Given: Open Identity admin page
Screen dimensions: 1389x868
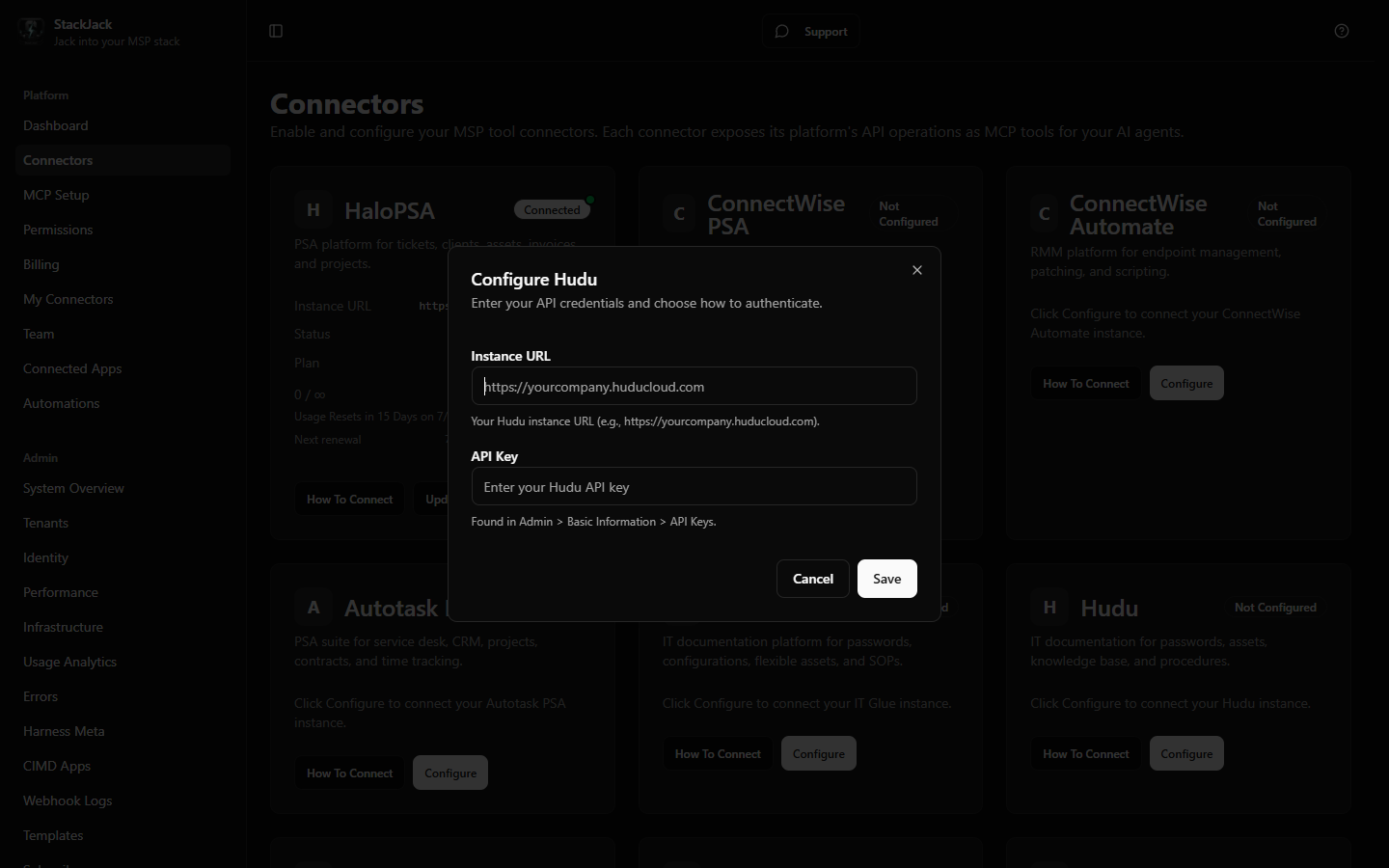Looking at the screenshot, I should (123, 557).
